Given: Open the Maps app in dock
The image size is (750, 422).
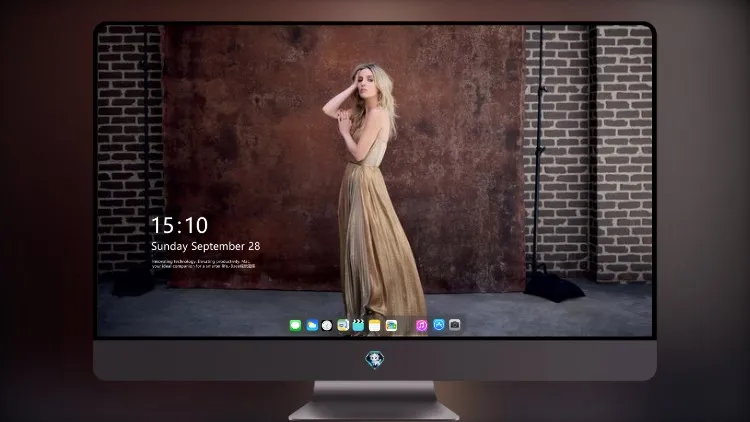Looking at the screenshot, I should 343,325.
